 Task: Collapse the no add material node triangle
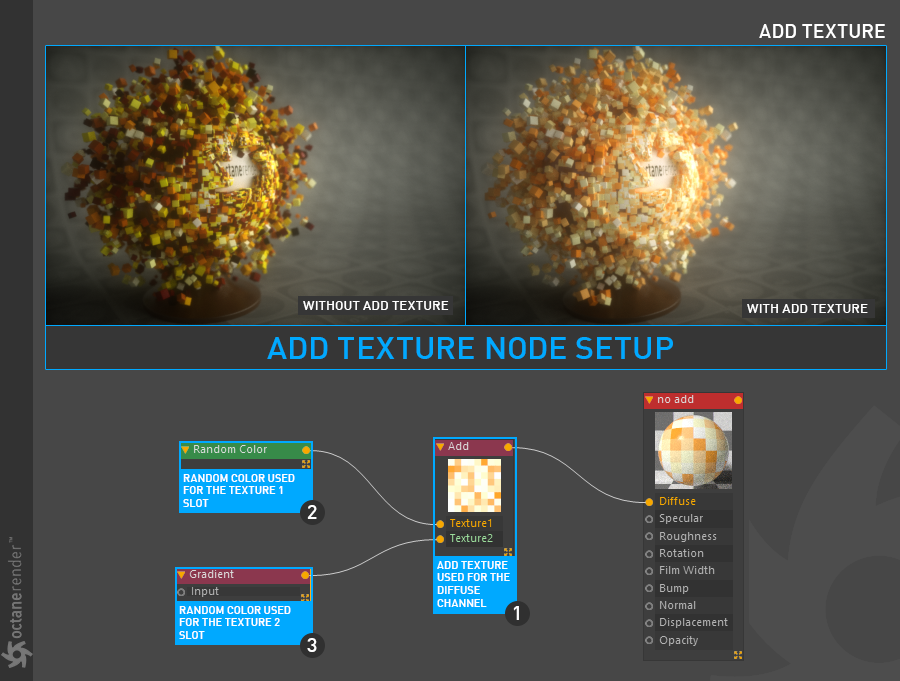pos(650,400)
